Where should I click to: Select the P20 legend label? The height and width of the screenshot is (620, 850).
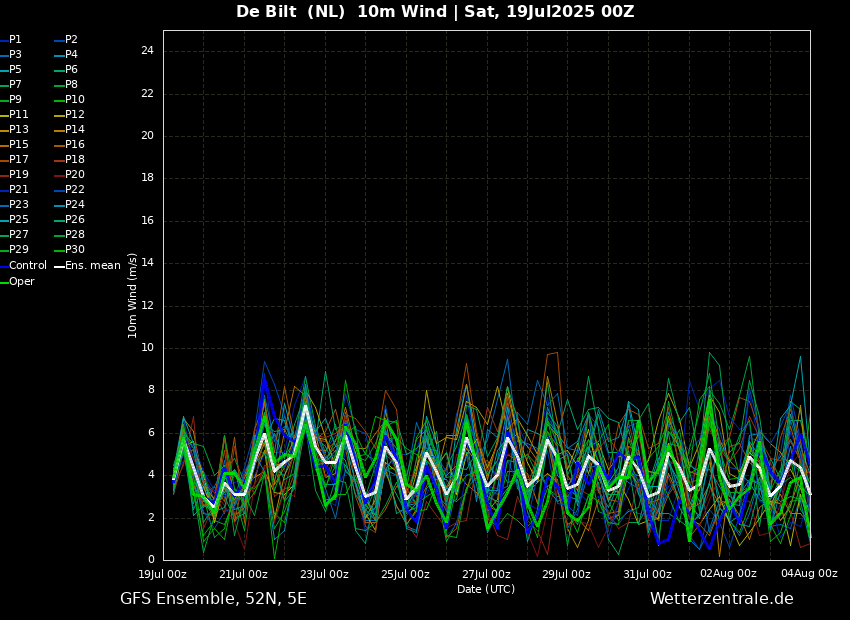coord(74,175)
